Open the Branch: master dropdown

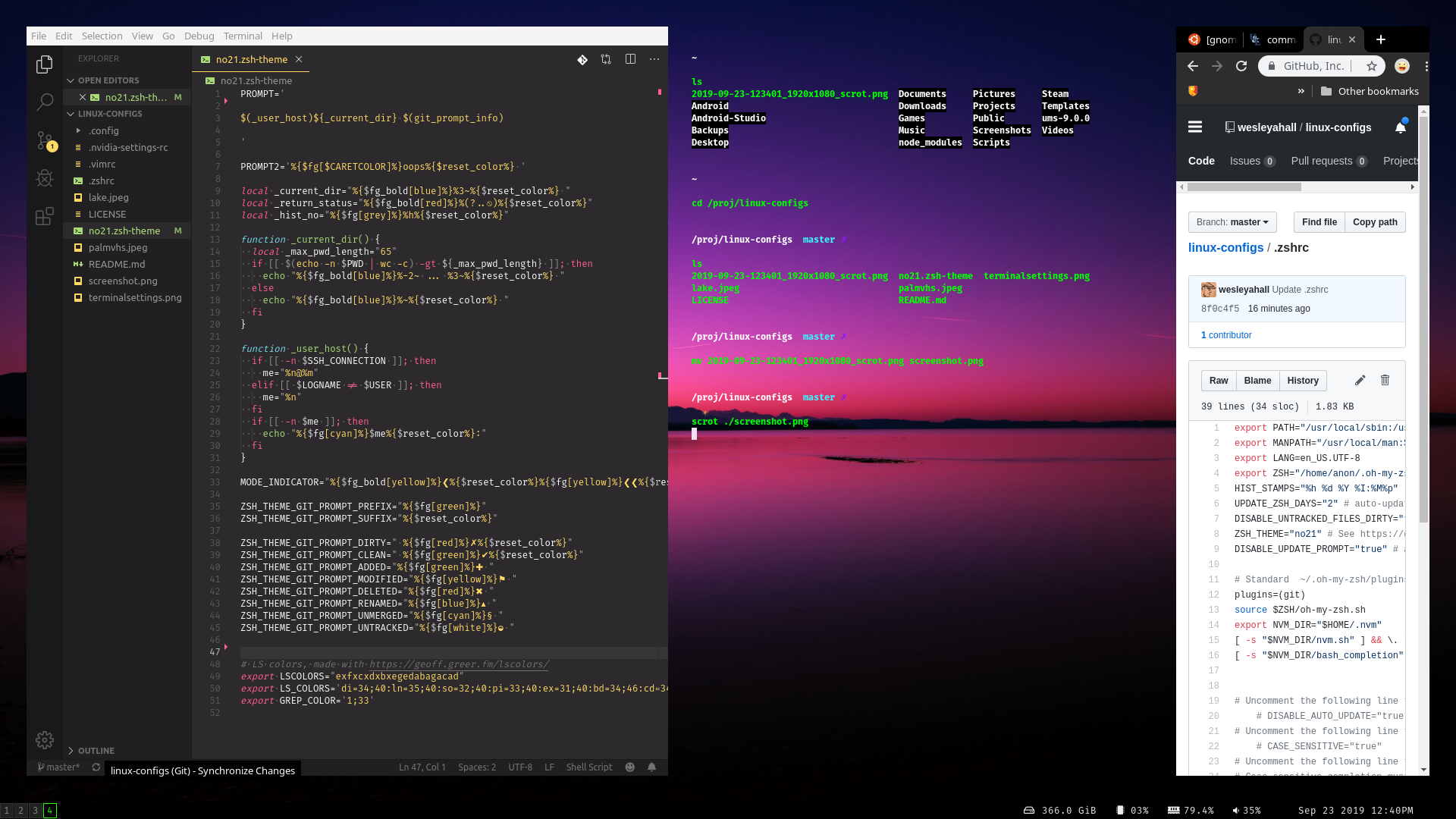coord(1232,222)
